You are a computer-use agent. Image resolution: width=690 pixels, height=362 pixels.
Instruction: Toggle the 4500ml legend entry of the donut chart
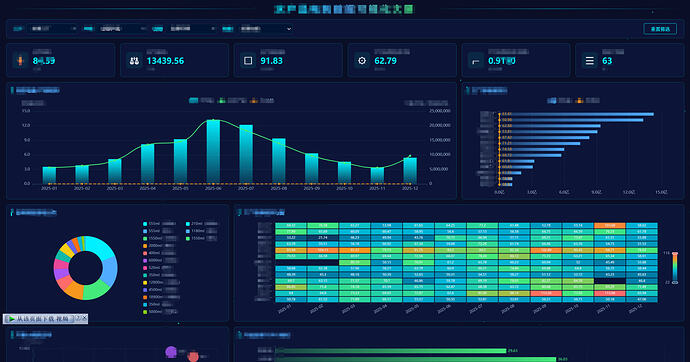click(160, 290)
